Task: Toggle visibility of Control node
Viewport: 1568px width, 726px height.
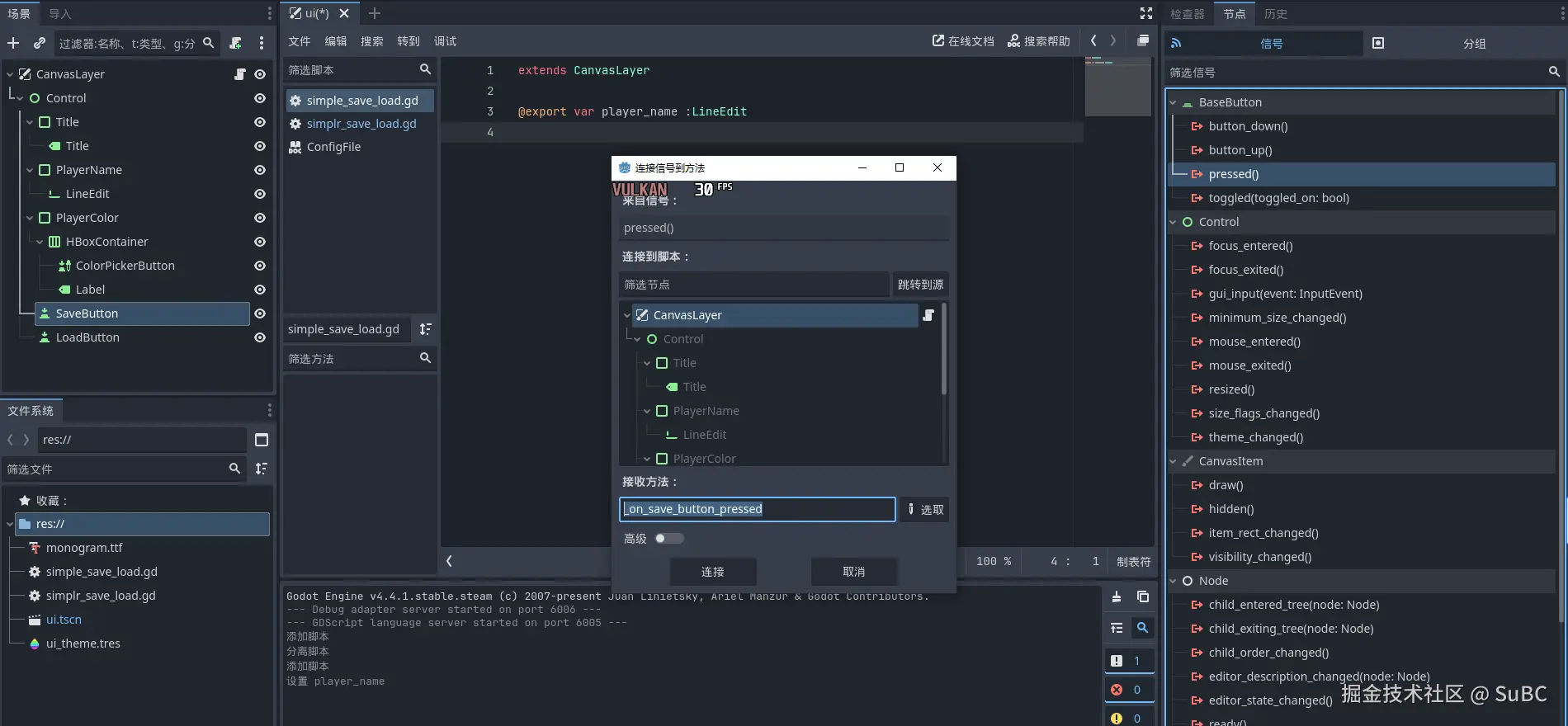Action: (x=260, y=98)
